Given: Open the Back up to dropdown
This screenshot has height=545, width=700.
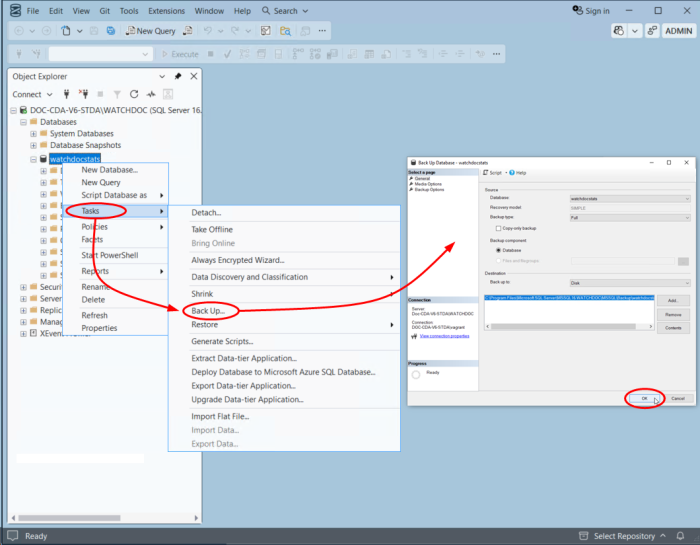Looking at the screenshot, I should pyautogui.click(x=629, y=283).
